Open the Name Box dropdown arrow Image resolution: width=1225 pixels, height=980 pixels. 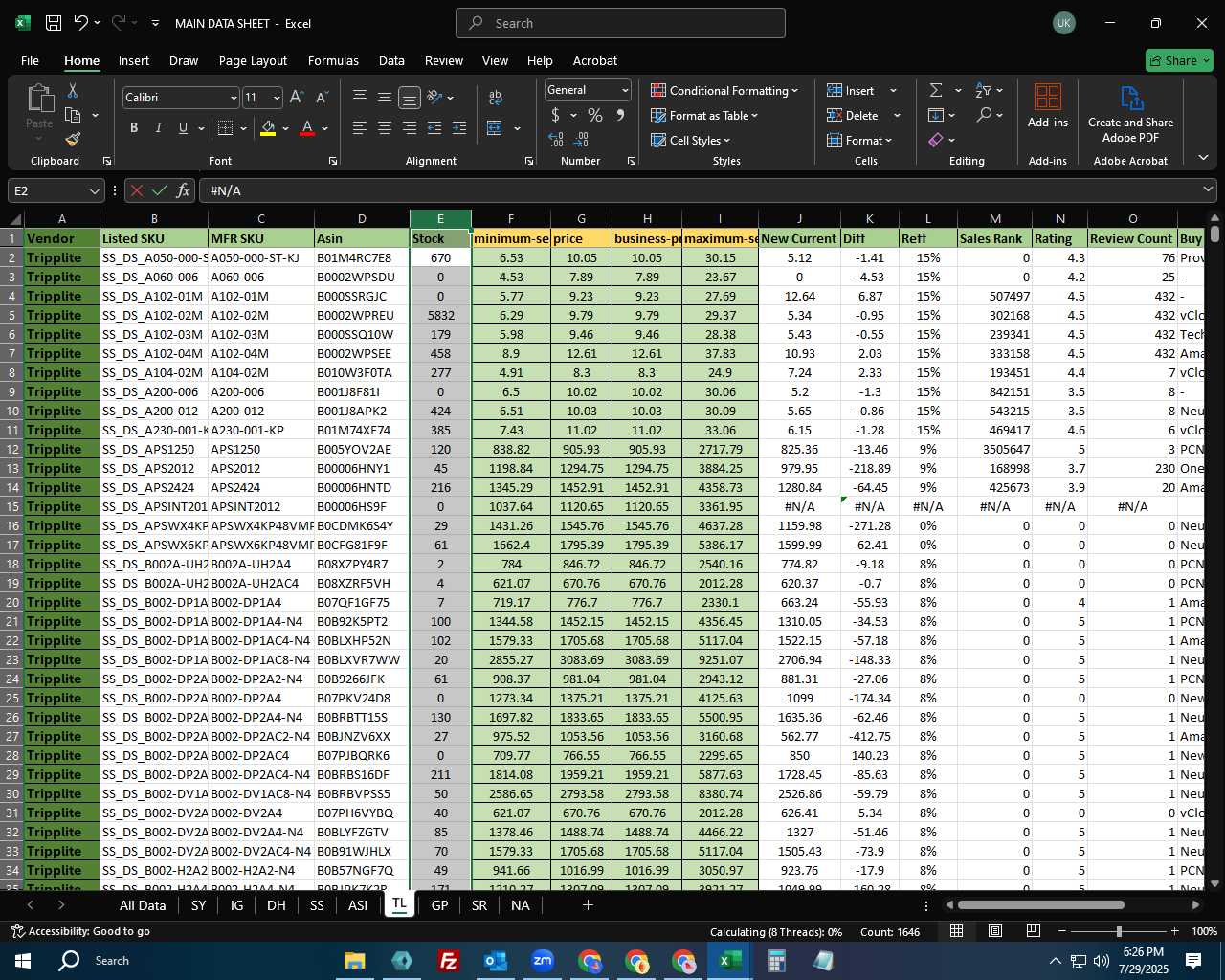[94, 191]
